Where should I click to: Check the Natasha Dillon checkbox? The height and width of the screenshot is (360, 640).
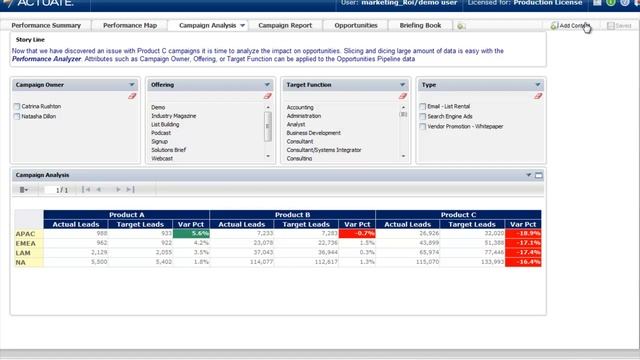click(x=17, y=117)
